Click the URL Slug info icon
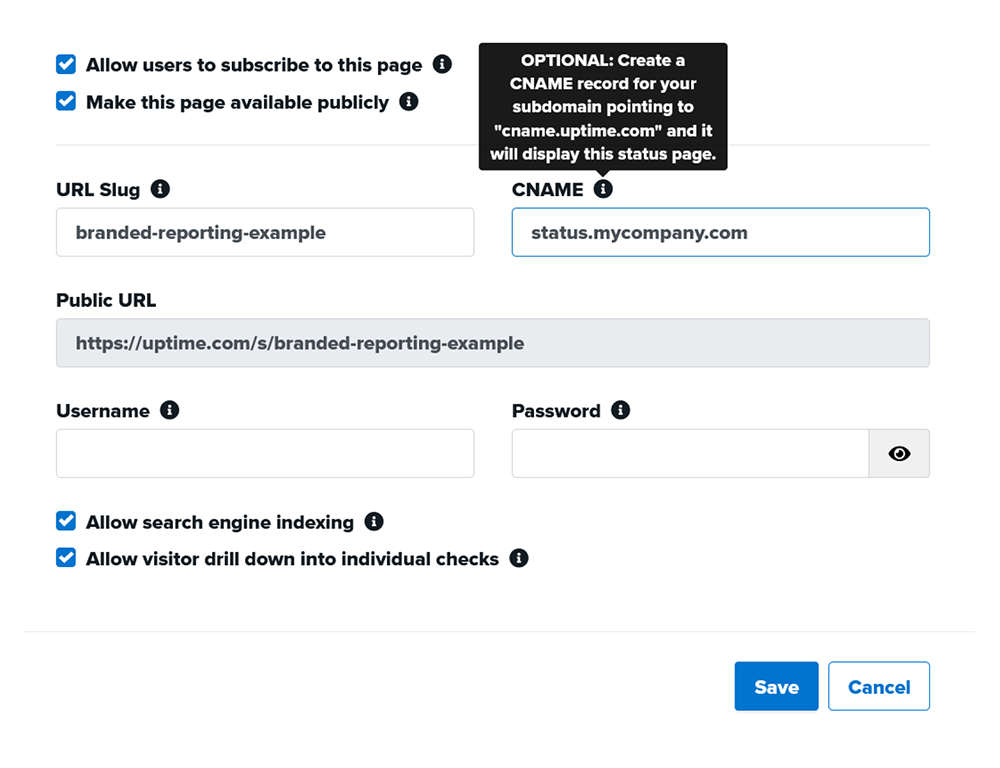 [159, 189]
